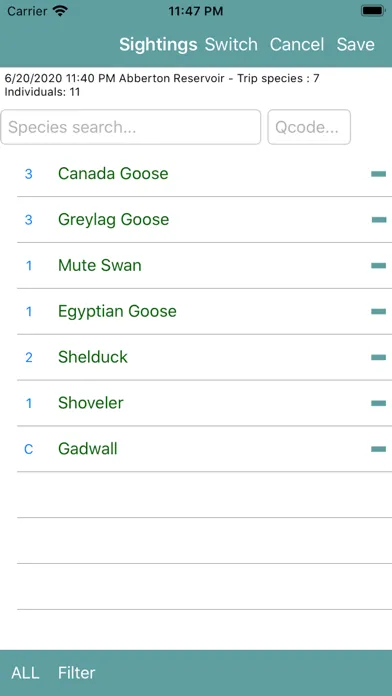Select the Sightings tab in header
The image size is (392, 696).
[158, 44]
